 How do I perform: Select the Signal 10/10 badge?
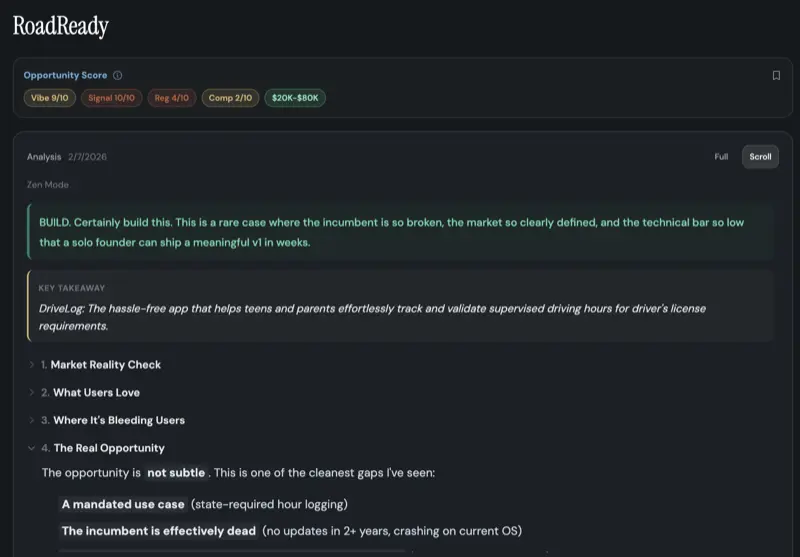pos(111,98)
